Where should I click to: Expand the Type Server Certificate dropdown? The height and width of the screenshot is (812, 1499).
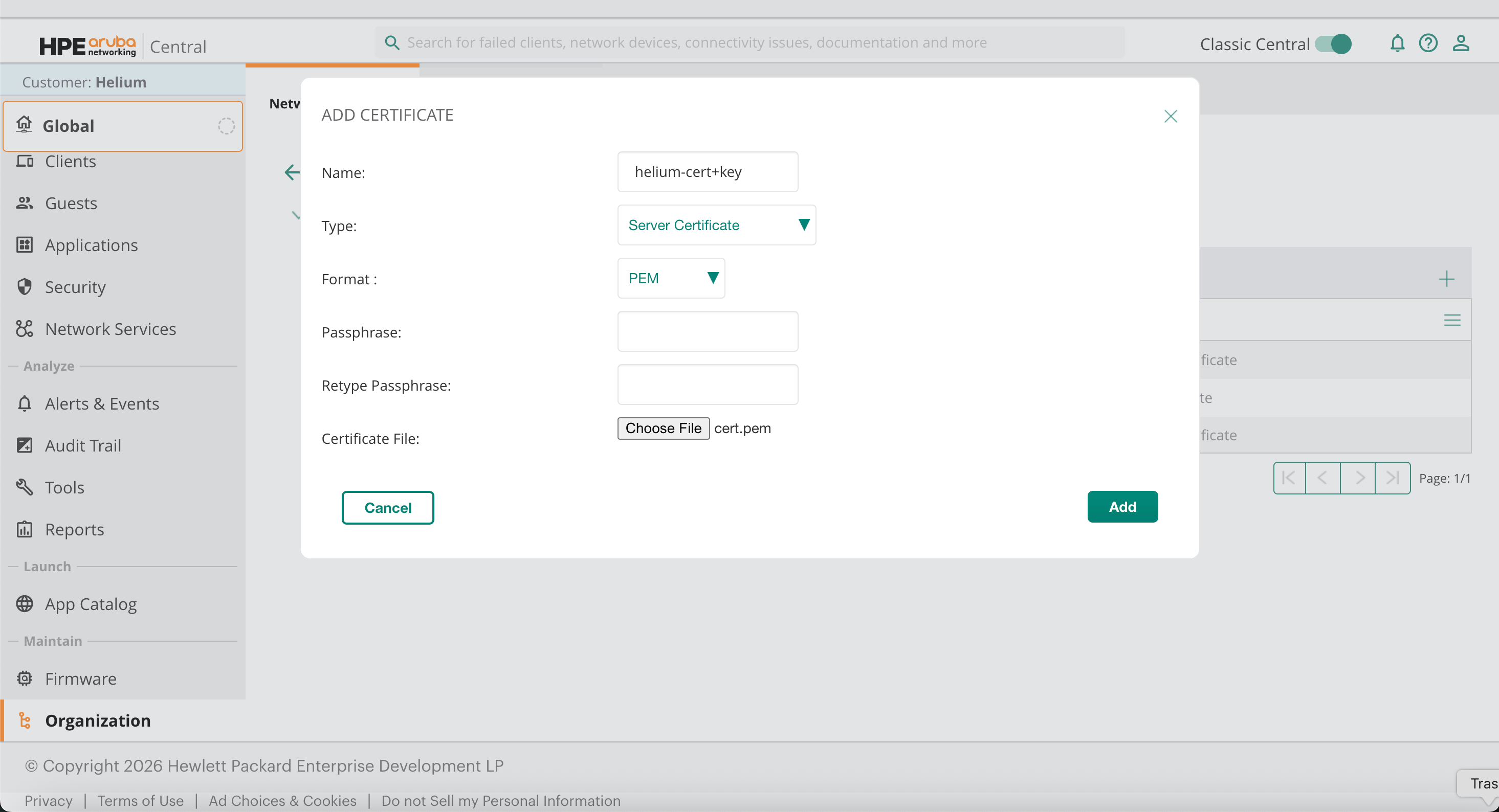[716, 225]
